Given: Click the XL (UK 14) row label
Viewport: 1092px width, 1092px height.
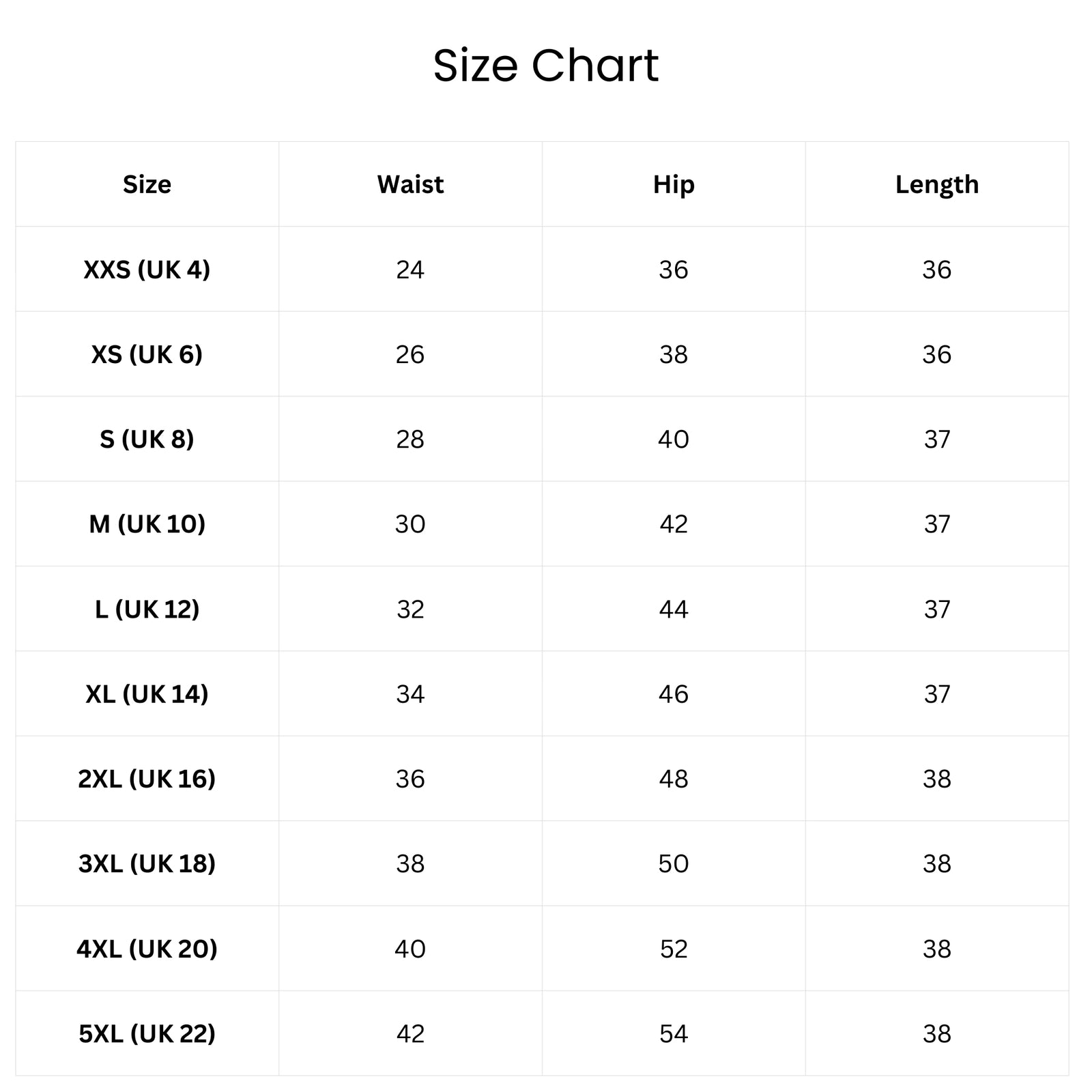Looking at the screenshot, I should [x=147, y=694].
